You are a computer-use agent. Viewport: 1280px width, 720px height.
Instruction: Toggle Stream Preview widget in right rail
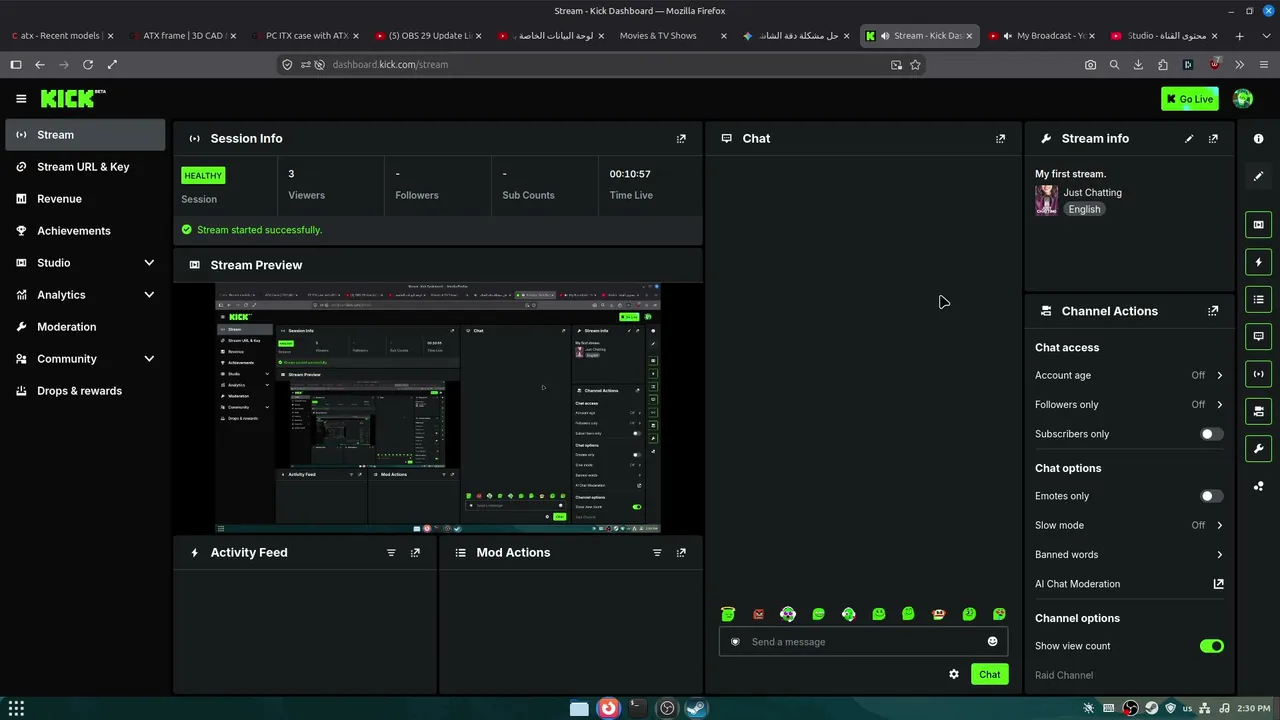1259,225
